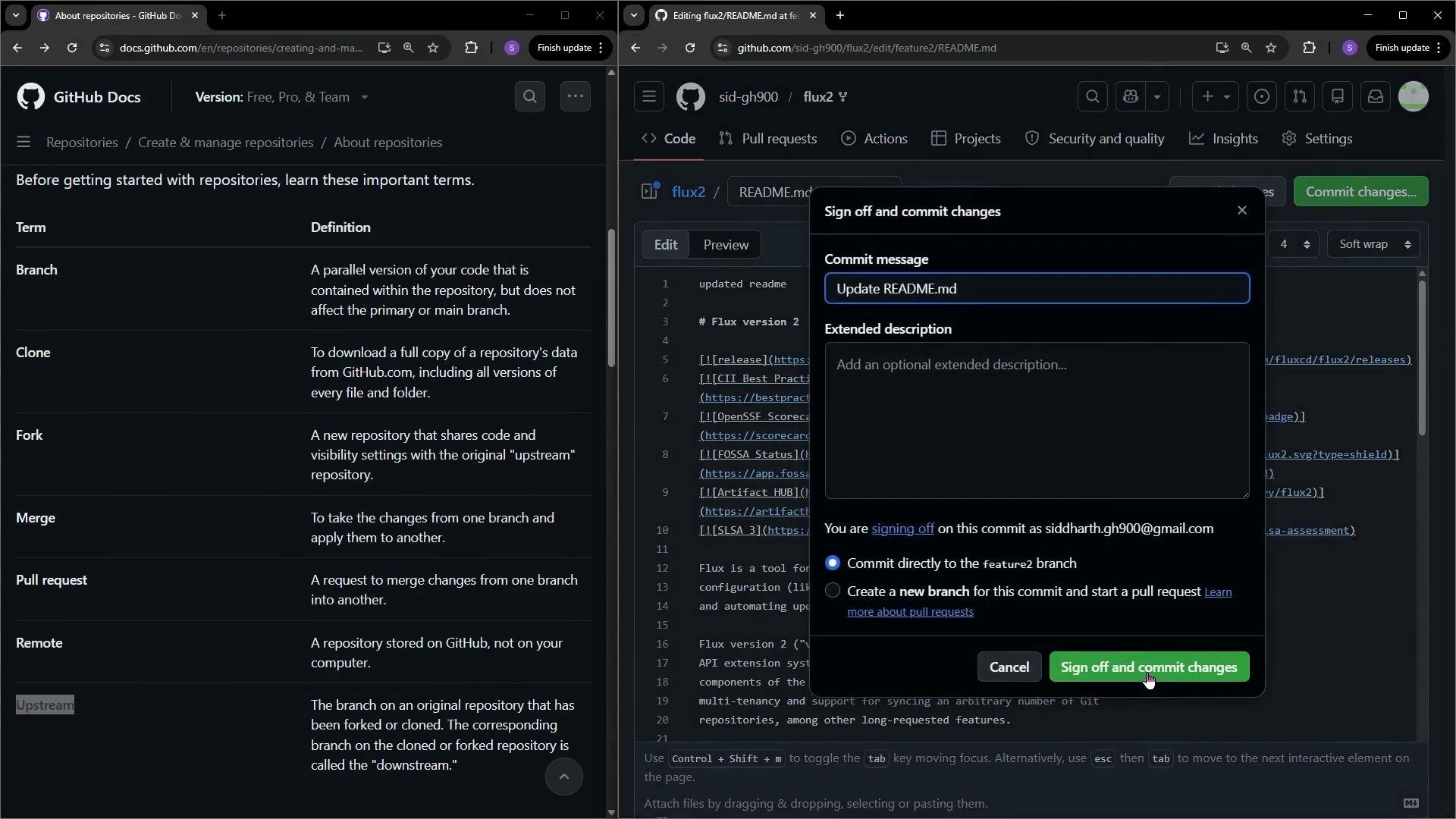
Task: Open the issues icon in GitHub header
Action: [1262, 96]
